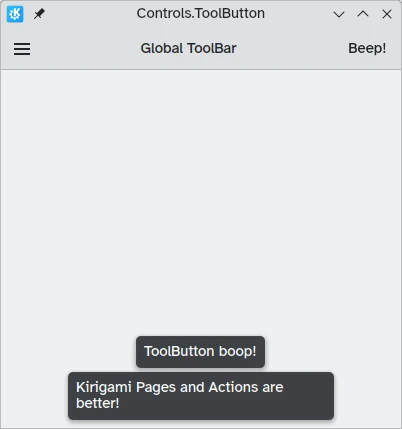402x429 pixels.
Task: Click the Beep! tool button
Action: 367,48
